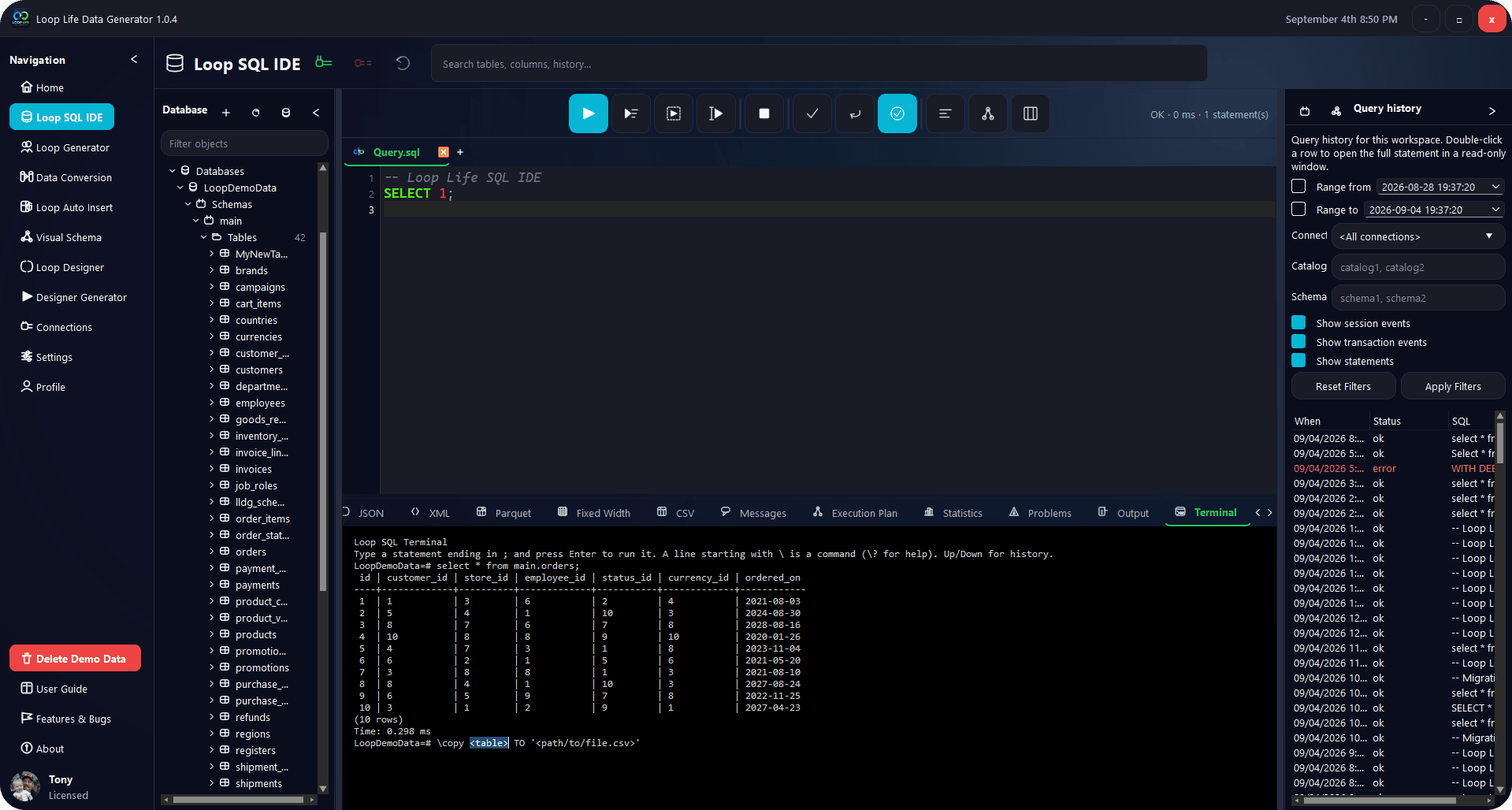
Task: Open the About page
Action: pyautogui.click(x=42, y=749)
